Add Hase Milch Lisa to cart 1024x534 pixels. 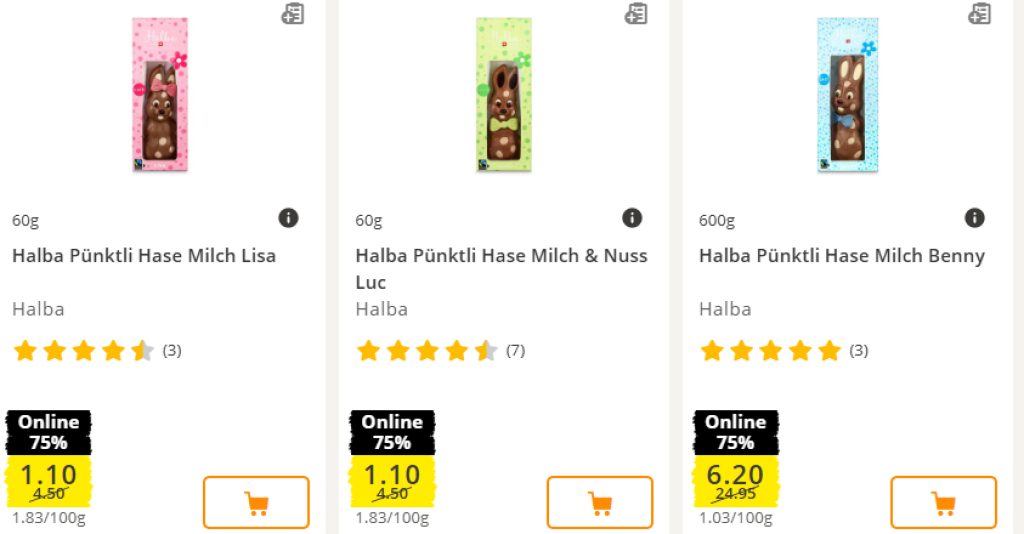point(256,502)
